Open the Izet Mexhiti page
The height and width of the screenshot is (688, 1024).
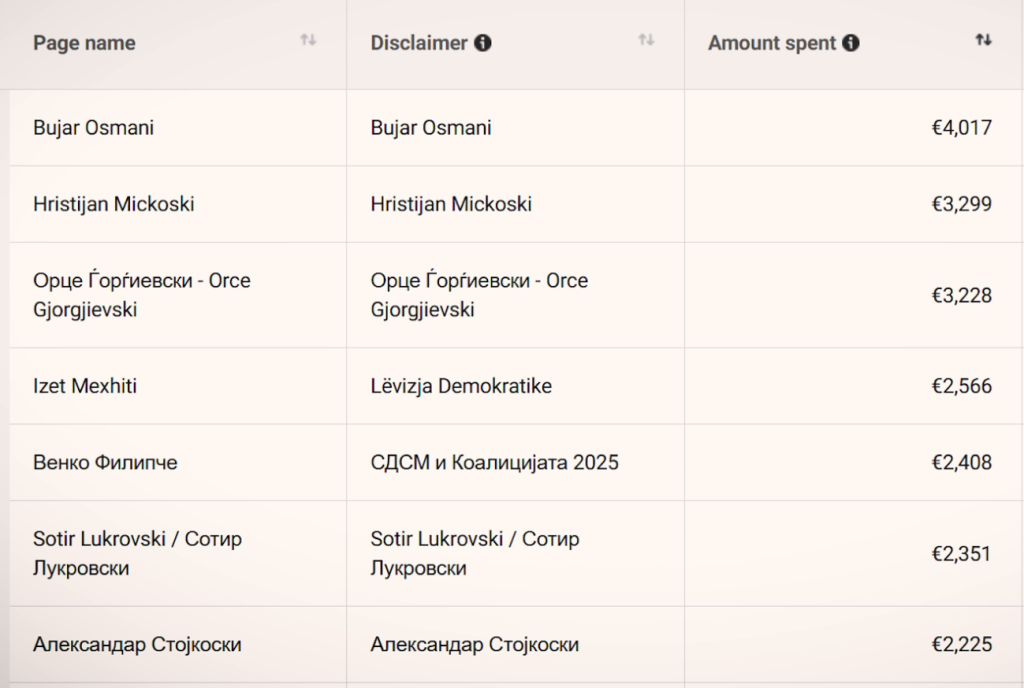85,386
